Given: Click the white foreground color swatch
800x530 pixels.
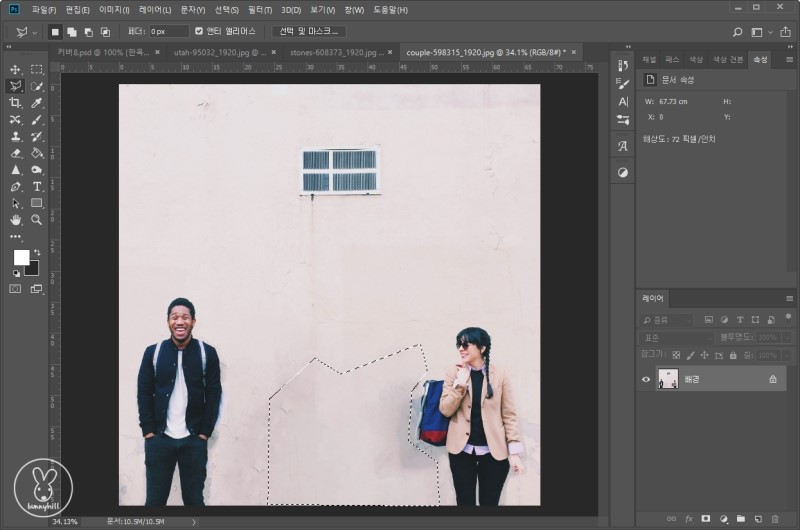Looking at the screenshot, I should [21, 257].
